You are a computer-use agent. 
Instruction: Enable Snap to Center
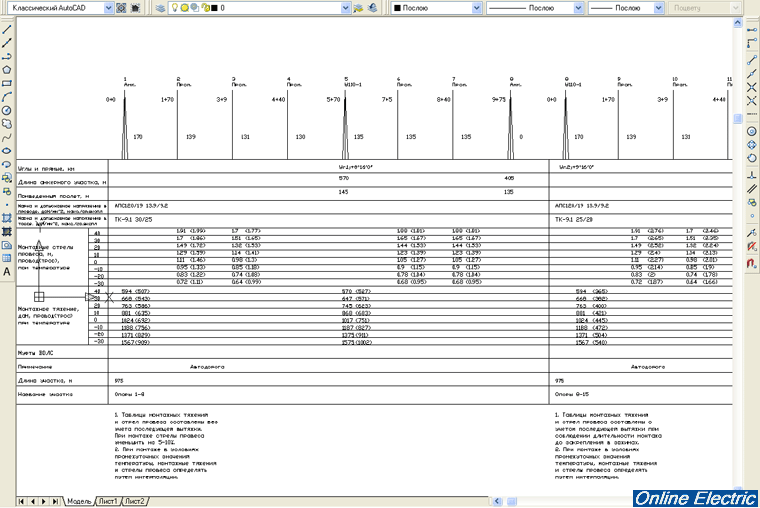[x=752, y=131]
